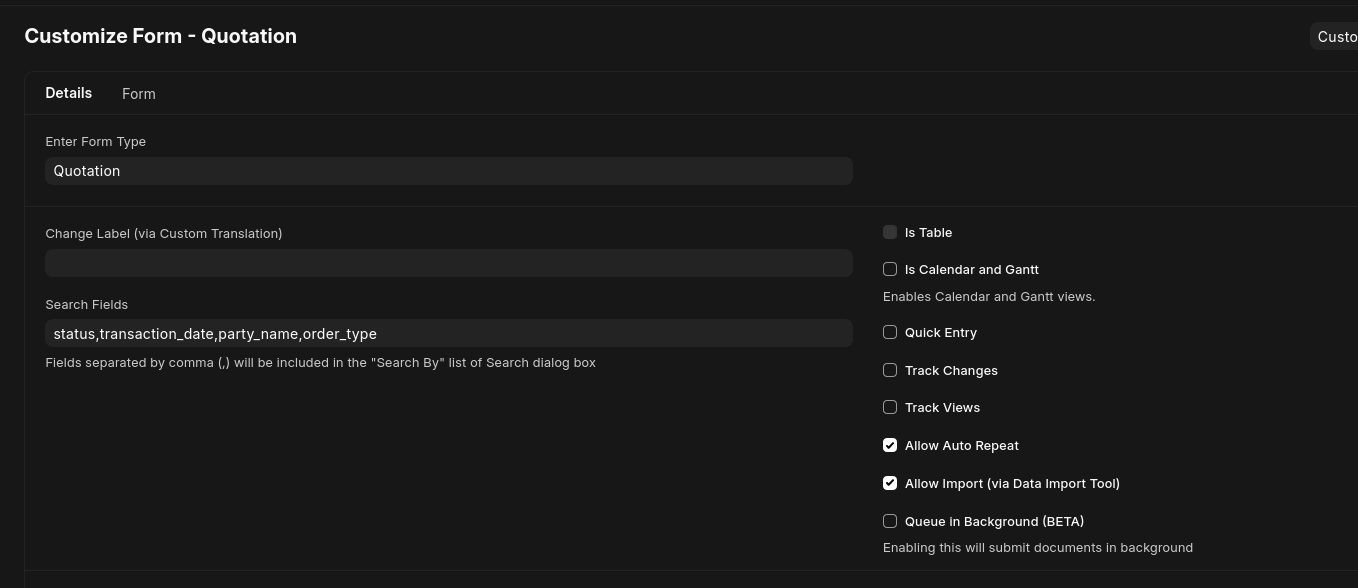1358x588 pixels.
Task: Enable Queue in Background (BETA) checkbox
Action: (x=890, y=521)
